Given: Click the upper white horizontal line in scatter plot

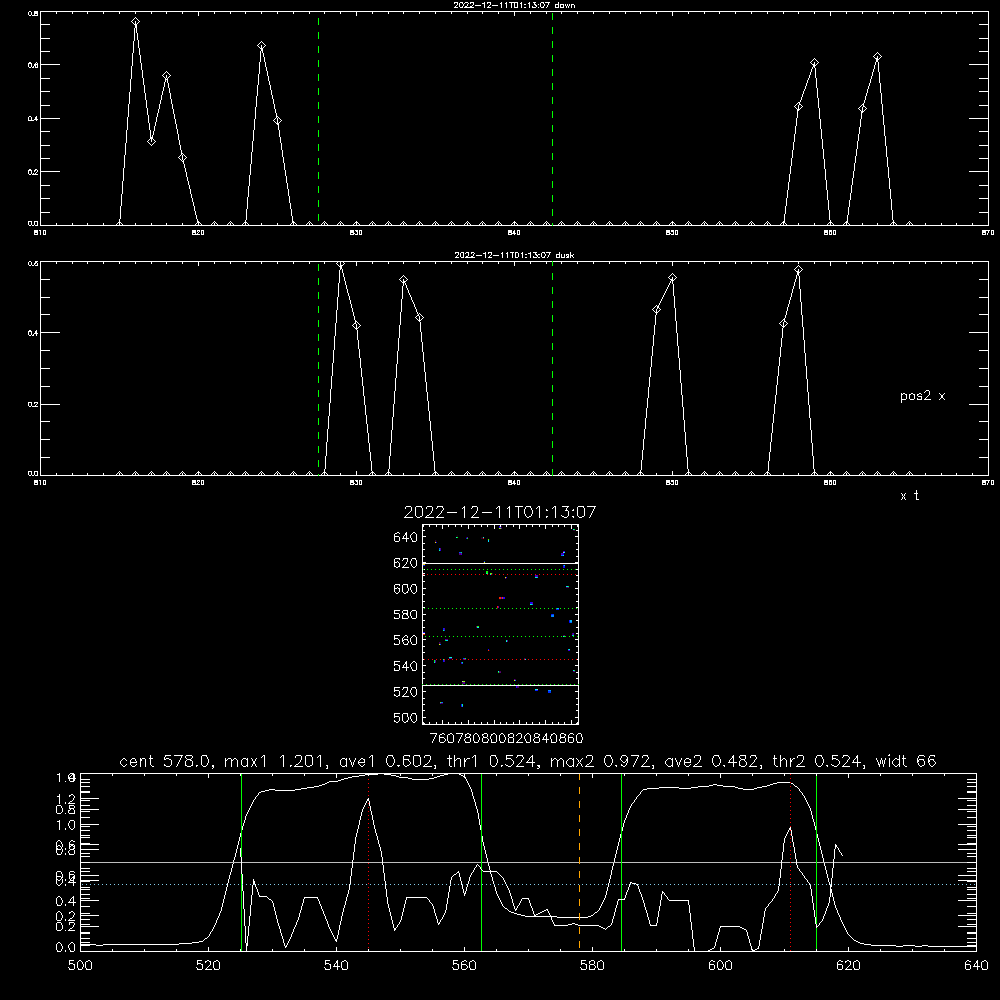Looking at the screenshot, I should pyautogui.click(x=501, y=564).
